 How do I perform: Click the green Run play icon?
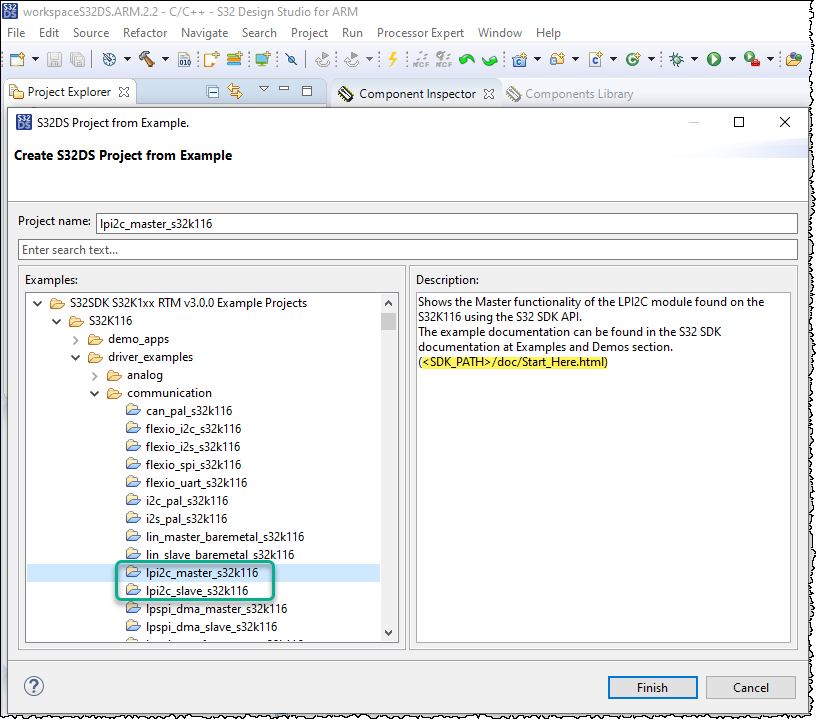tap(714, 59)
